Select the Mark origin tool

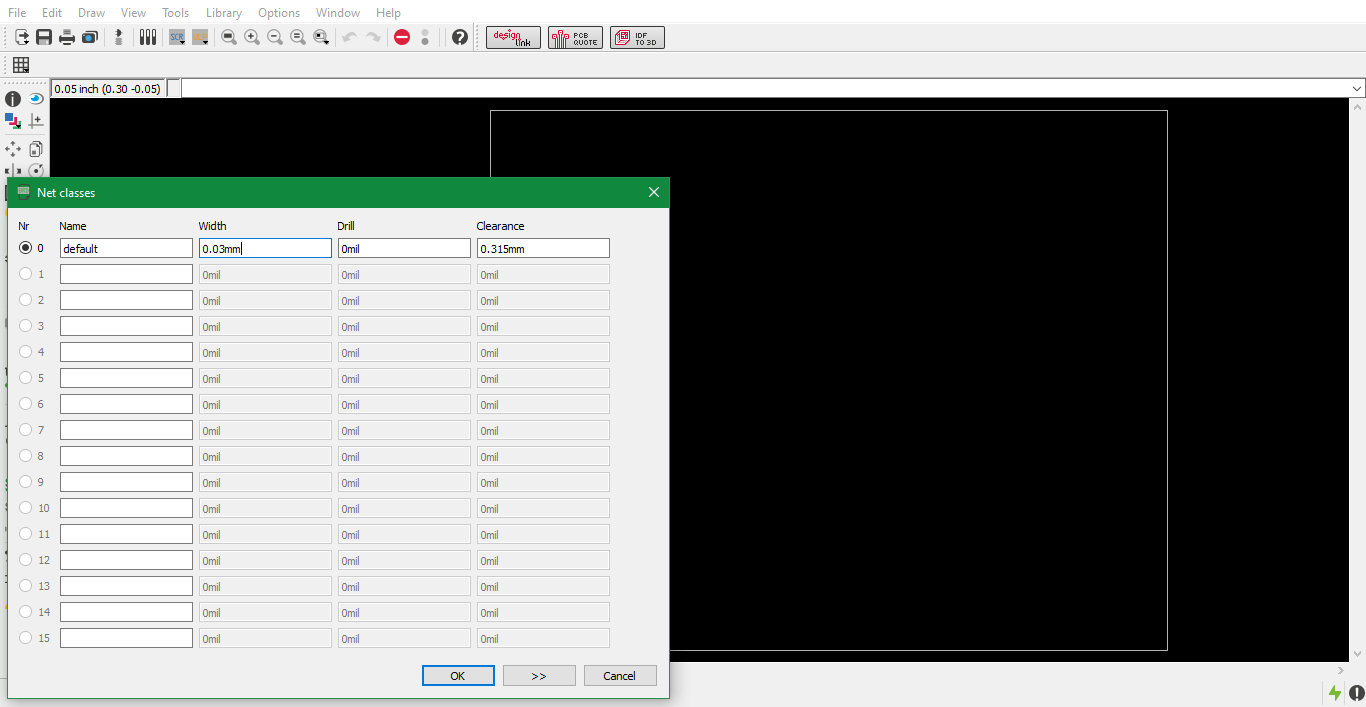pyautogui.click(x=36, y=121)
